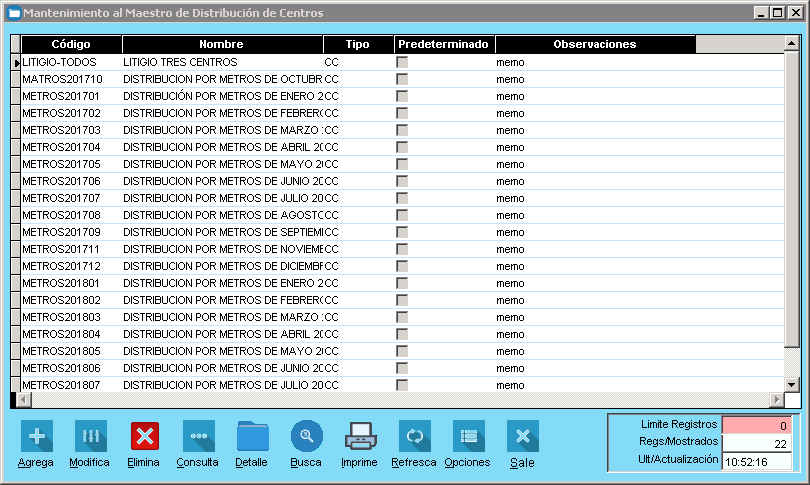
Task: Click the Modifica sliders icon
Action: coord(91,437)
